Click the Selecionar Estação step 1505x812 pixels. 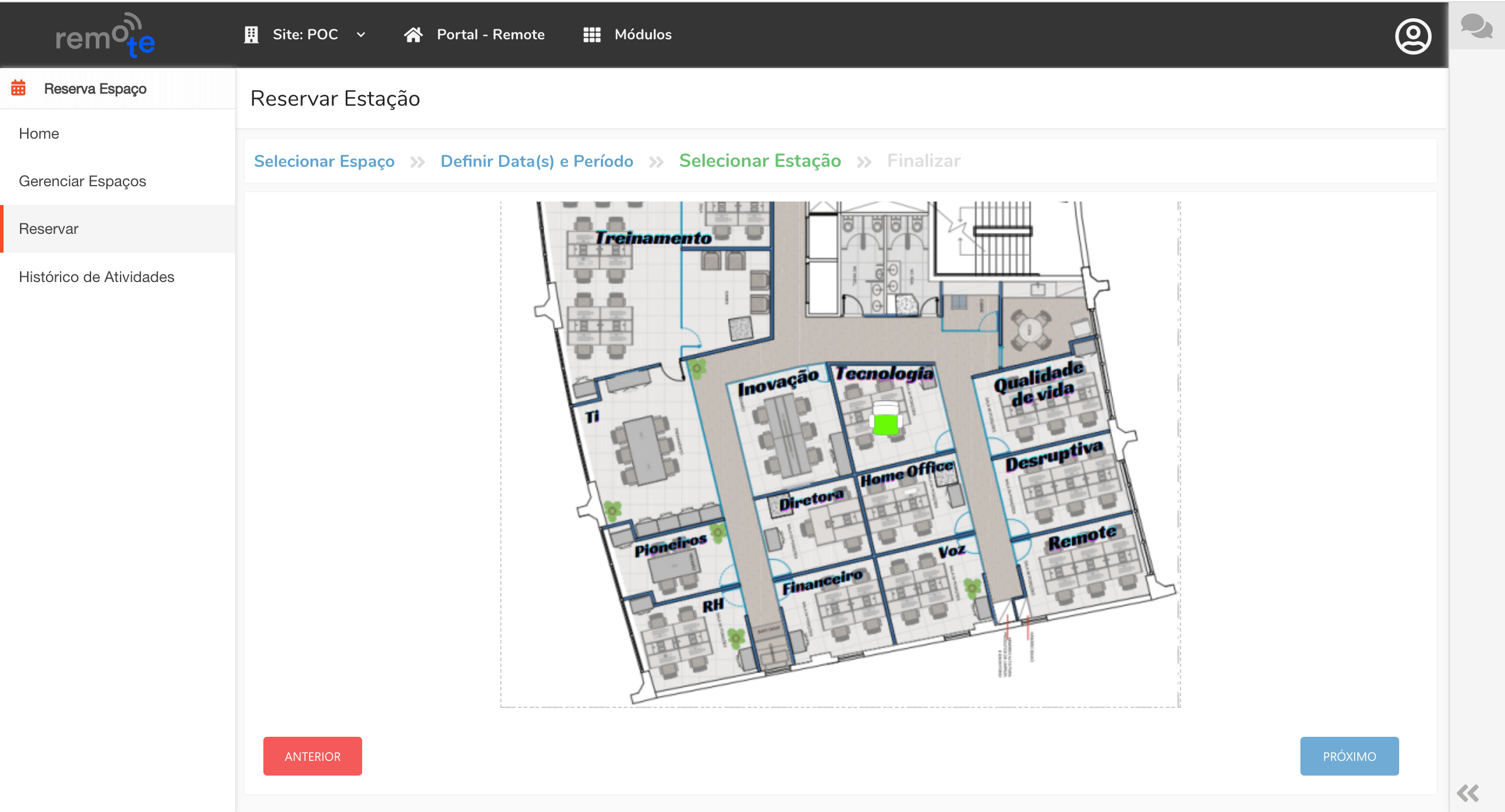point(760,161)
